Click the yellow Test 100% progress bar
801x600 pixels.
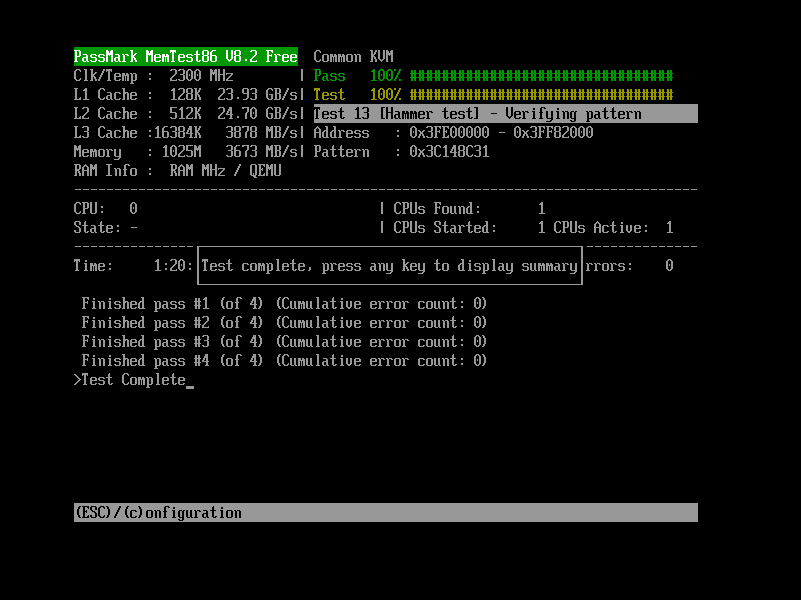(x=493, y=94)
